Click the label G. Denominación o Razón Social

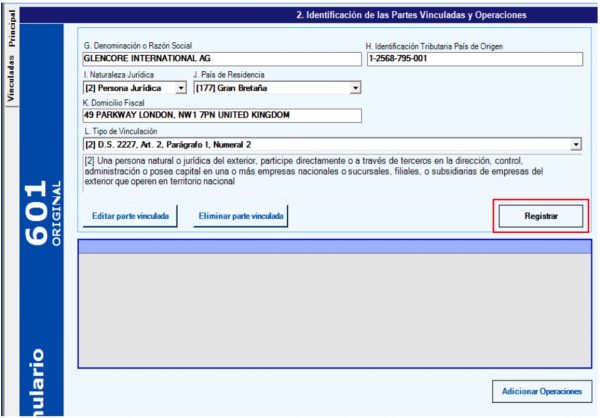(x=137, y=47)
